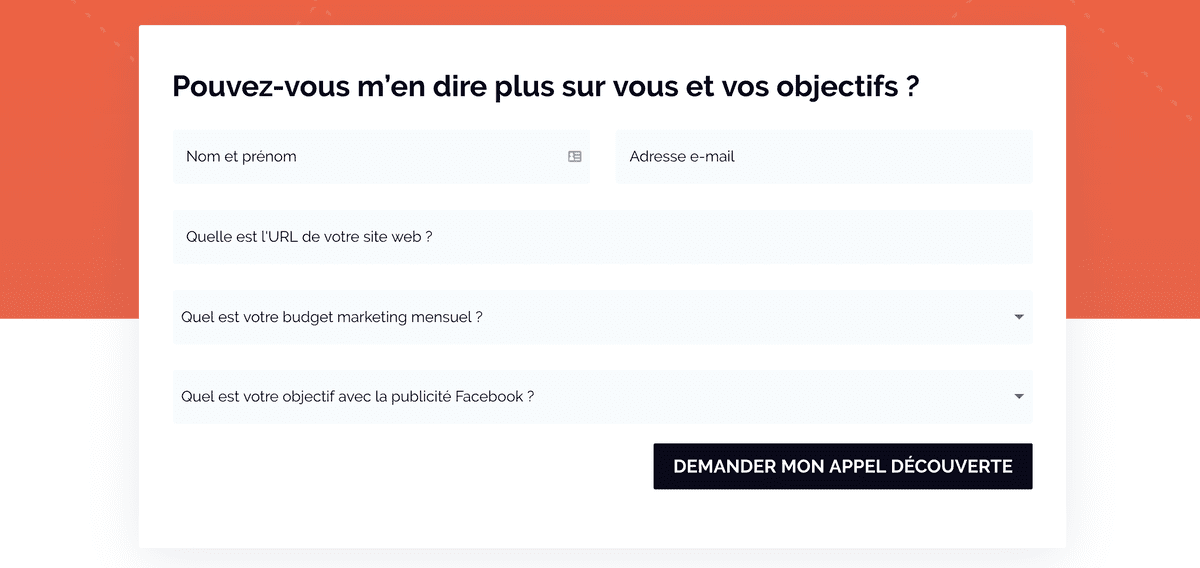Expand budget choices via right-side arrow
The image size is (1200, 568).
[x=1019, y=317]
